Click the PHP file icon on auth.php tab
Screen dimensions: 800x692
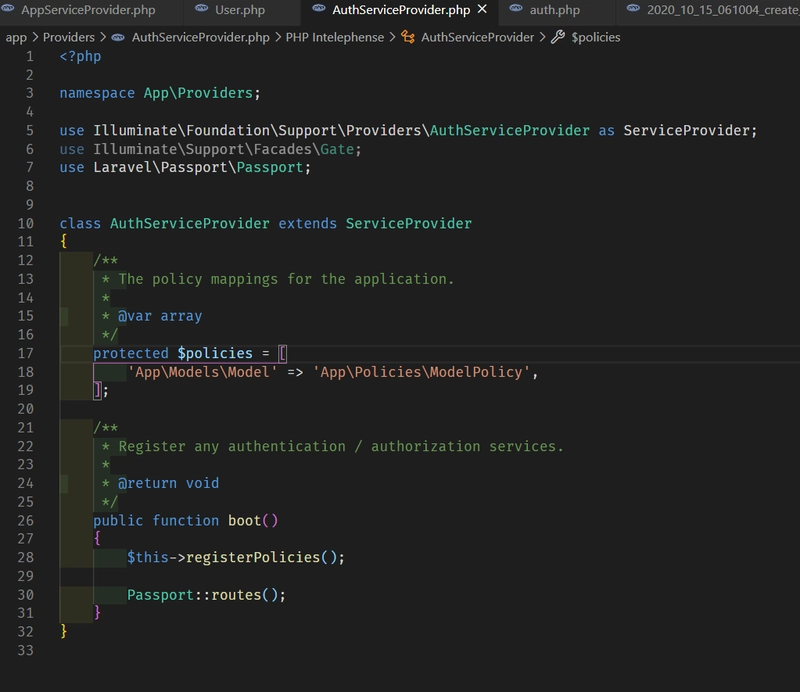516,9
